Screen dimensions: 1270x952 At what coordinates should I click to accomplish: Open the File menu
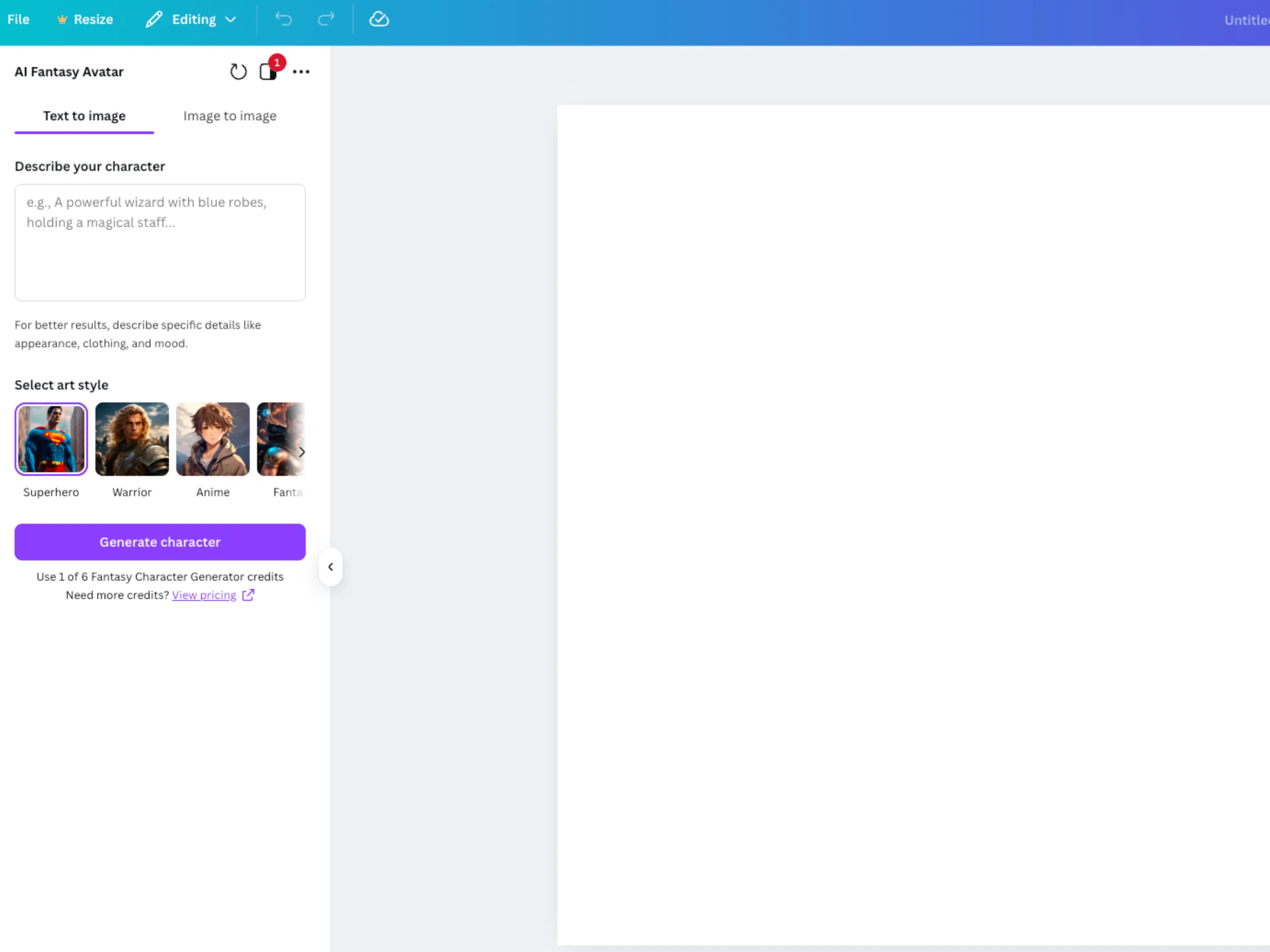pos(19,20)
